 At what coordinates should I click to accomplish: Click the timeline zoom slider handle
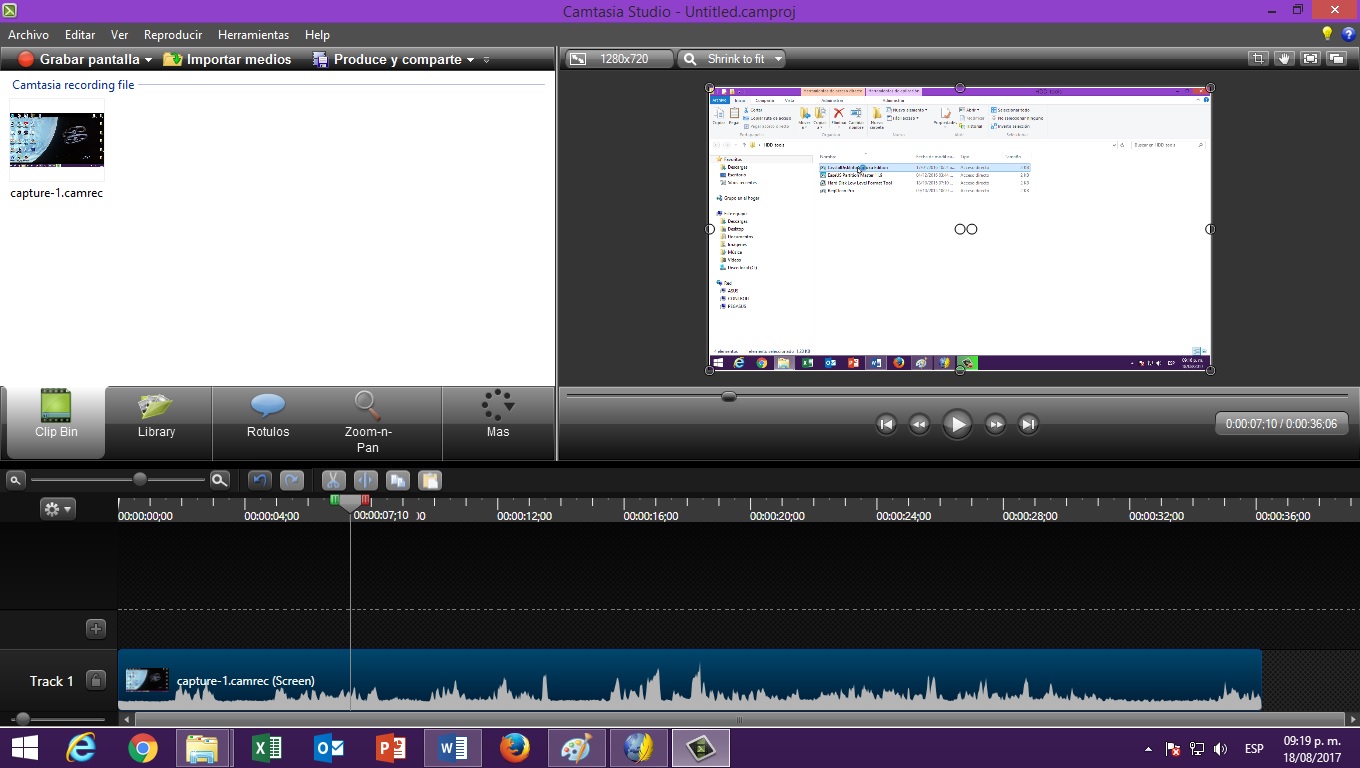[140, 481]
